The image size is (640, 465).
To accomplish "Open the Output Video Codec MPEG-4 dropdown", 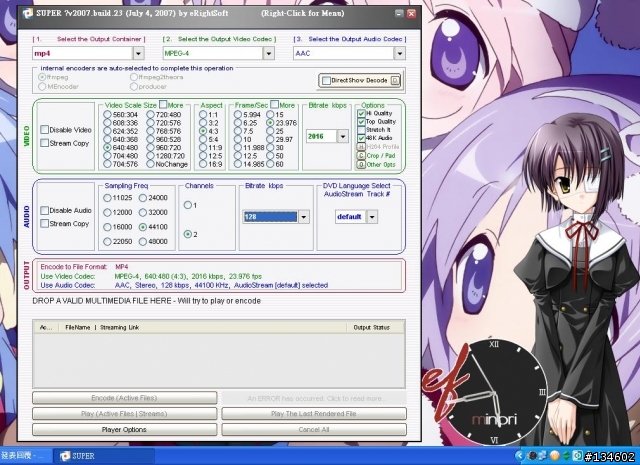I will [x=269, y=53].
